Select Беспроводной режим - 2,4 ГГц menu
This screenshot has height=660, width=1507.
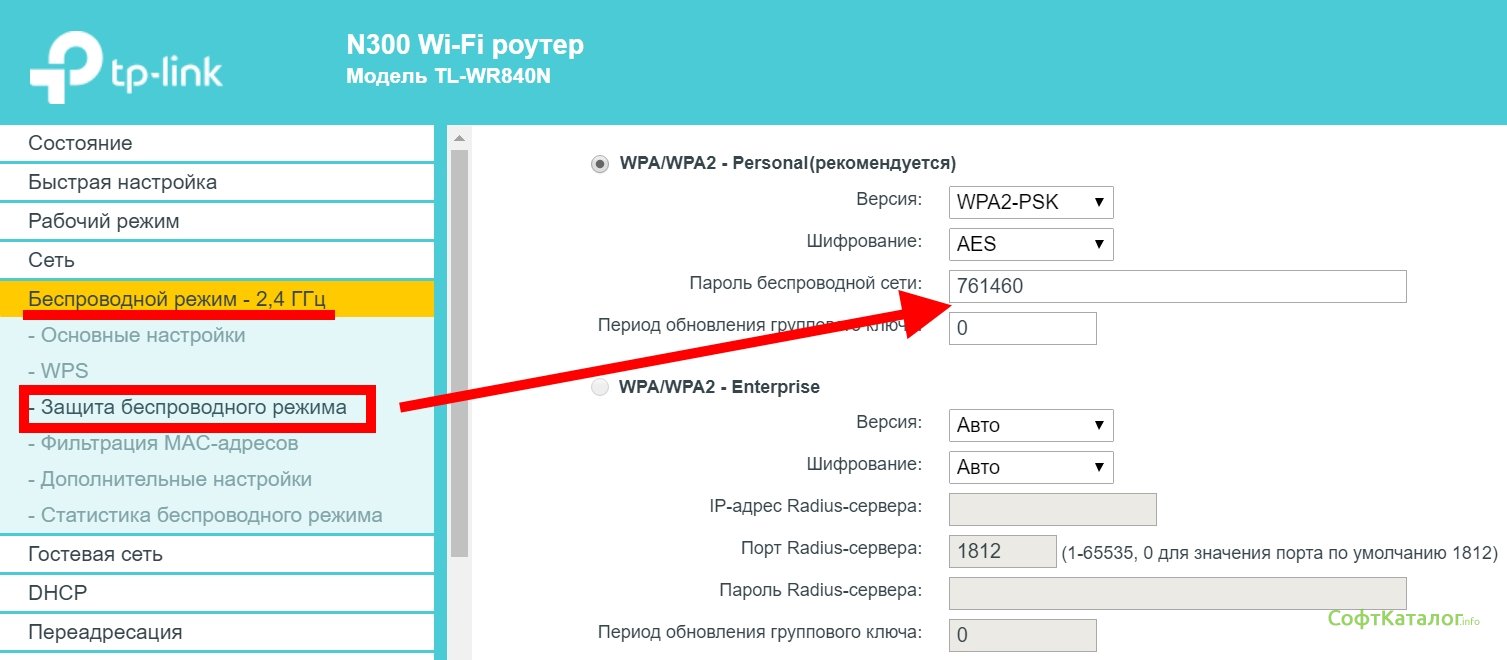pyautogui.click(x=217, y=299)
